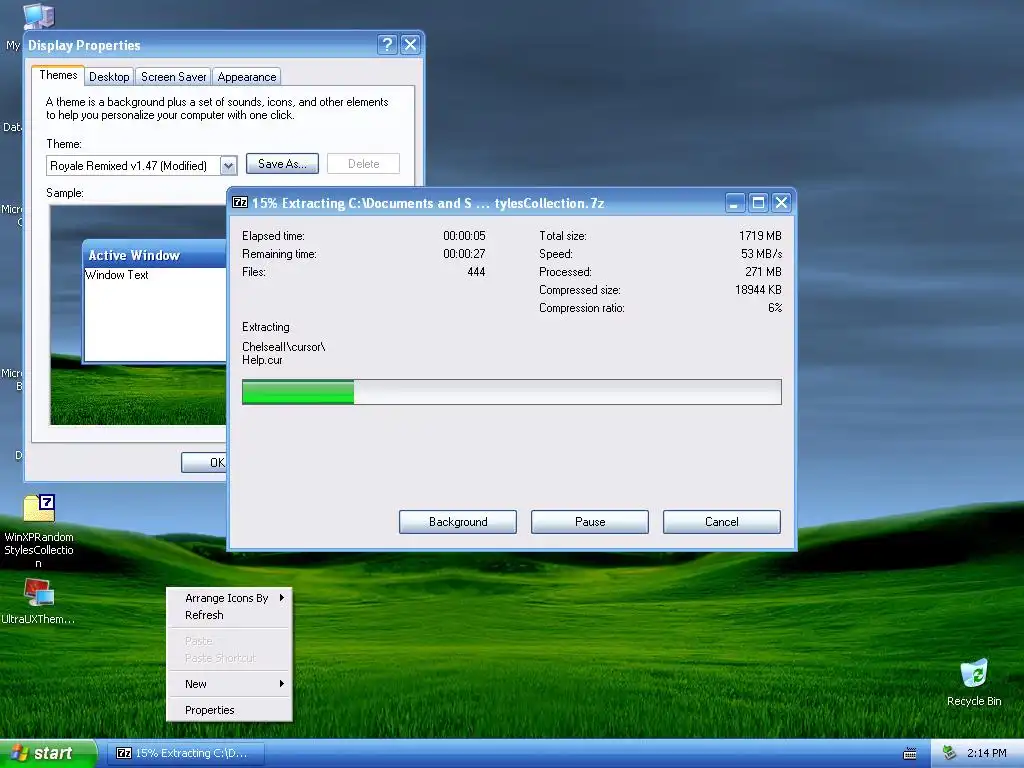Expand the Arrange Icons By submenu
The image size is (1024, 768).
[x=229, y=598]
